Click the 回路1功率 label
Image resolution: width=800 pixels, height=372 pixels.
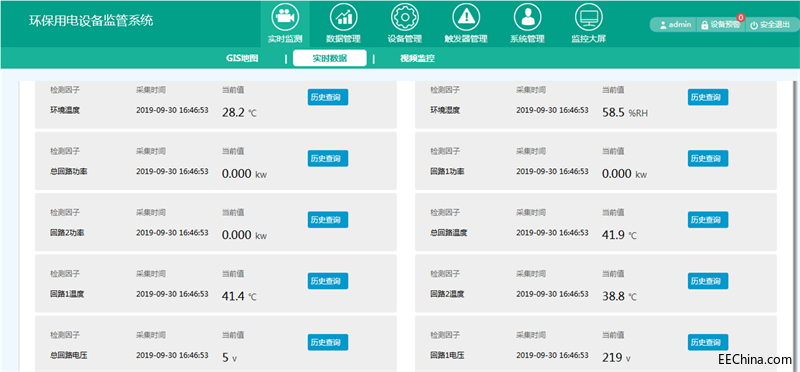point(447,171)
